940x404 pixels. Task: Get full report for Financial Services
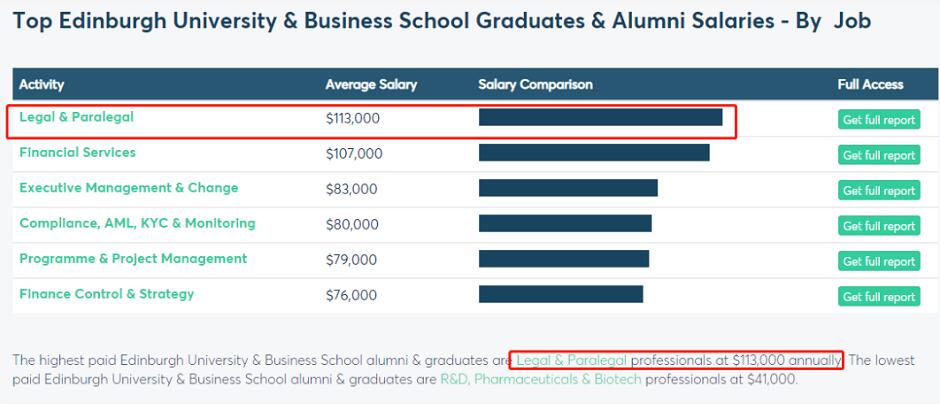[878, 155]
